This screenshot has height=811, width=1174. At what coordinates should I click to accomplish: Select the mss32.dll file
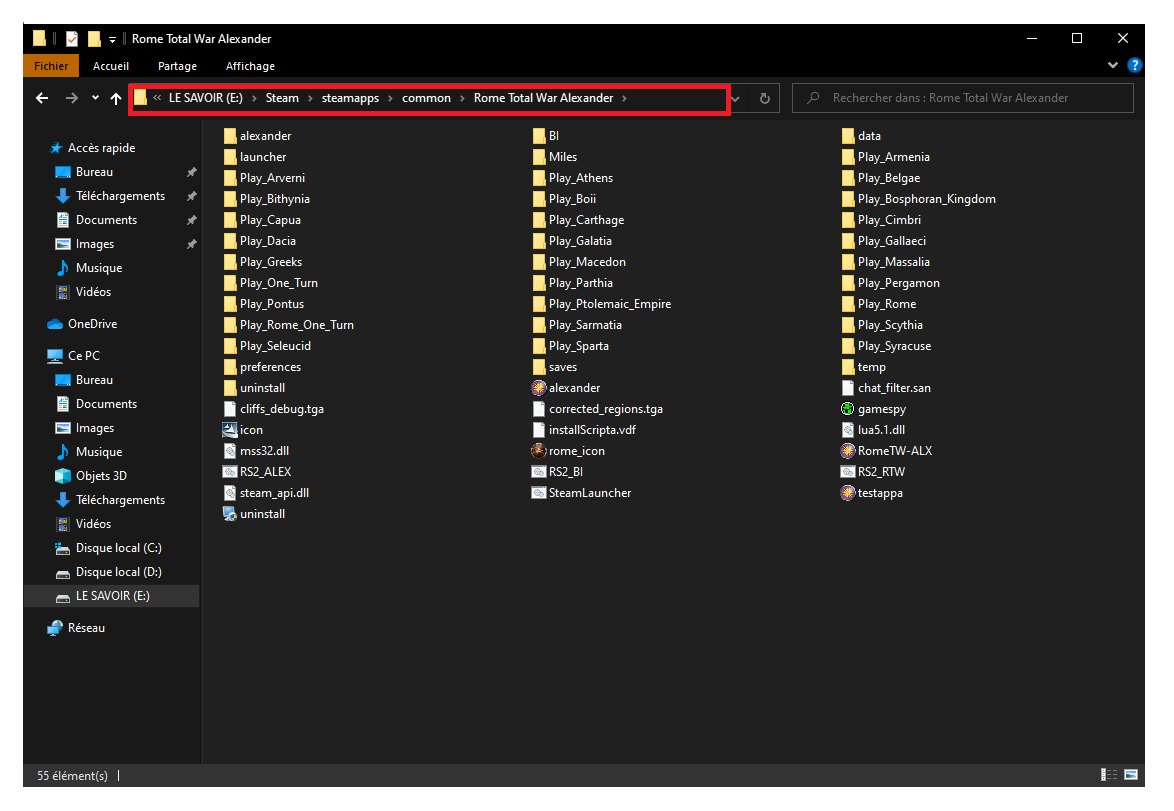click(x=256, y=451)
